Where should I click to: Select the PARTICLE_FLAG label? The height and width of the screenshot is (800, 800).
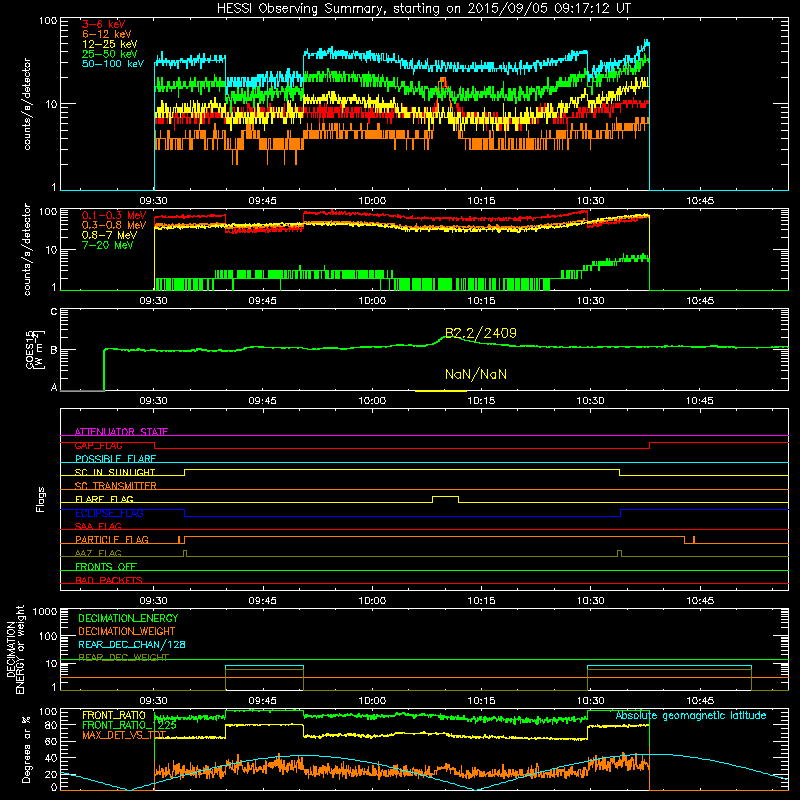coord(112,540)
